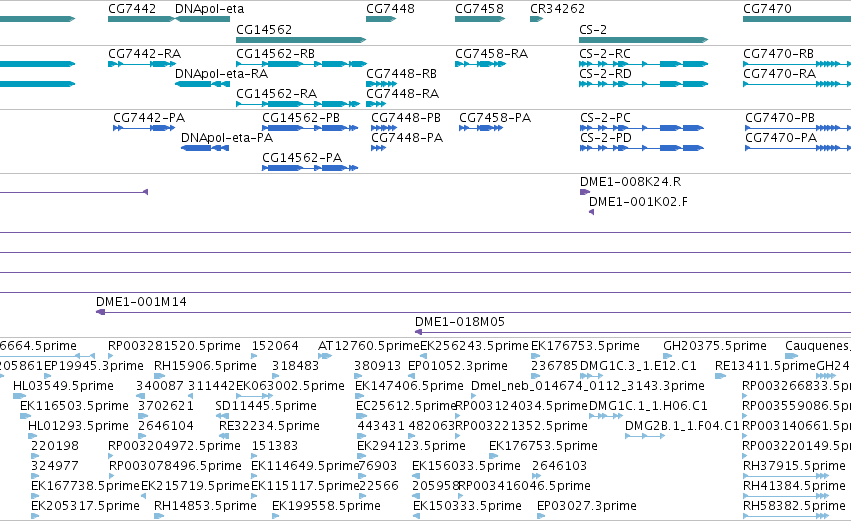Click the CS-2 gene bar
The image size is (851, 521).
(644, 40)
